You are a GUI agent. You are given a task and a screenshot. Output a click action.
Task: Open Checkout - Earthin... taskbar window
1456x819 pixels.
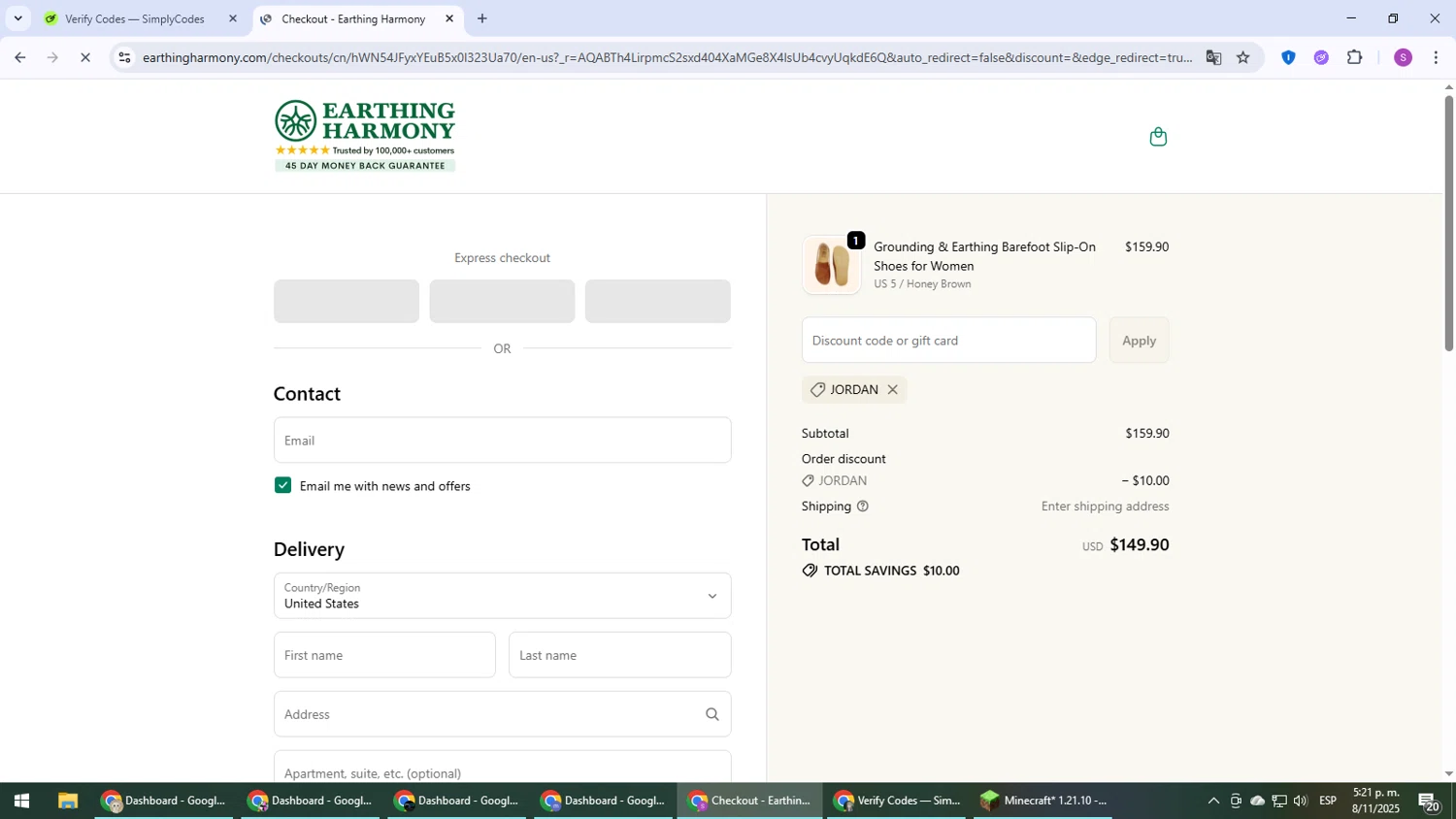tap(750, 801)
